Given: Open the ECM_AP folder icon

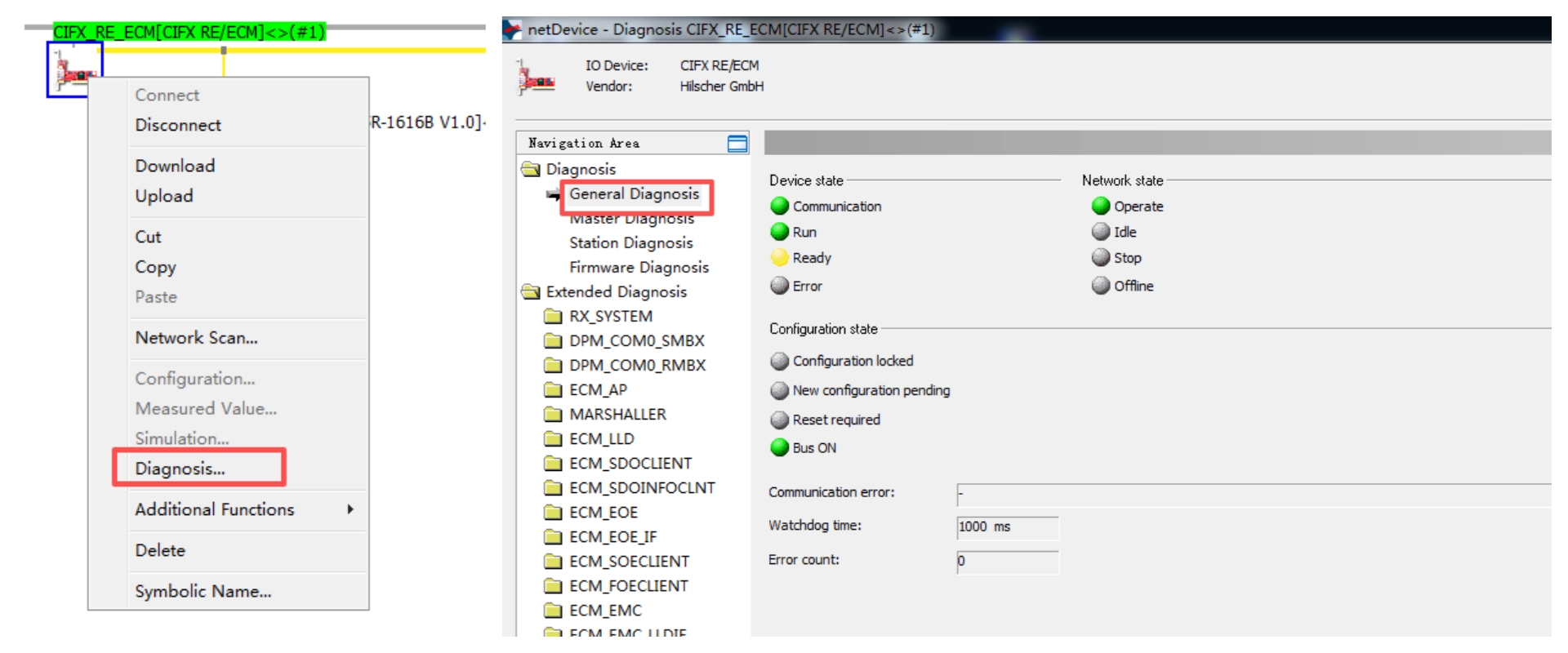Looking at the screenshot, I should pyautogui.click(x=553, y=389).
